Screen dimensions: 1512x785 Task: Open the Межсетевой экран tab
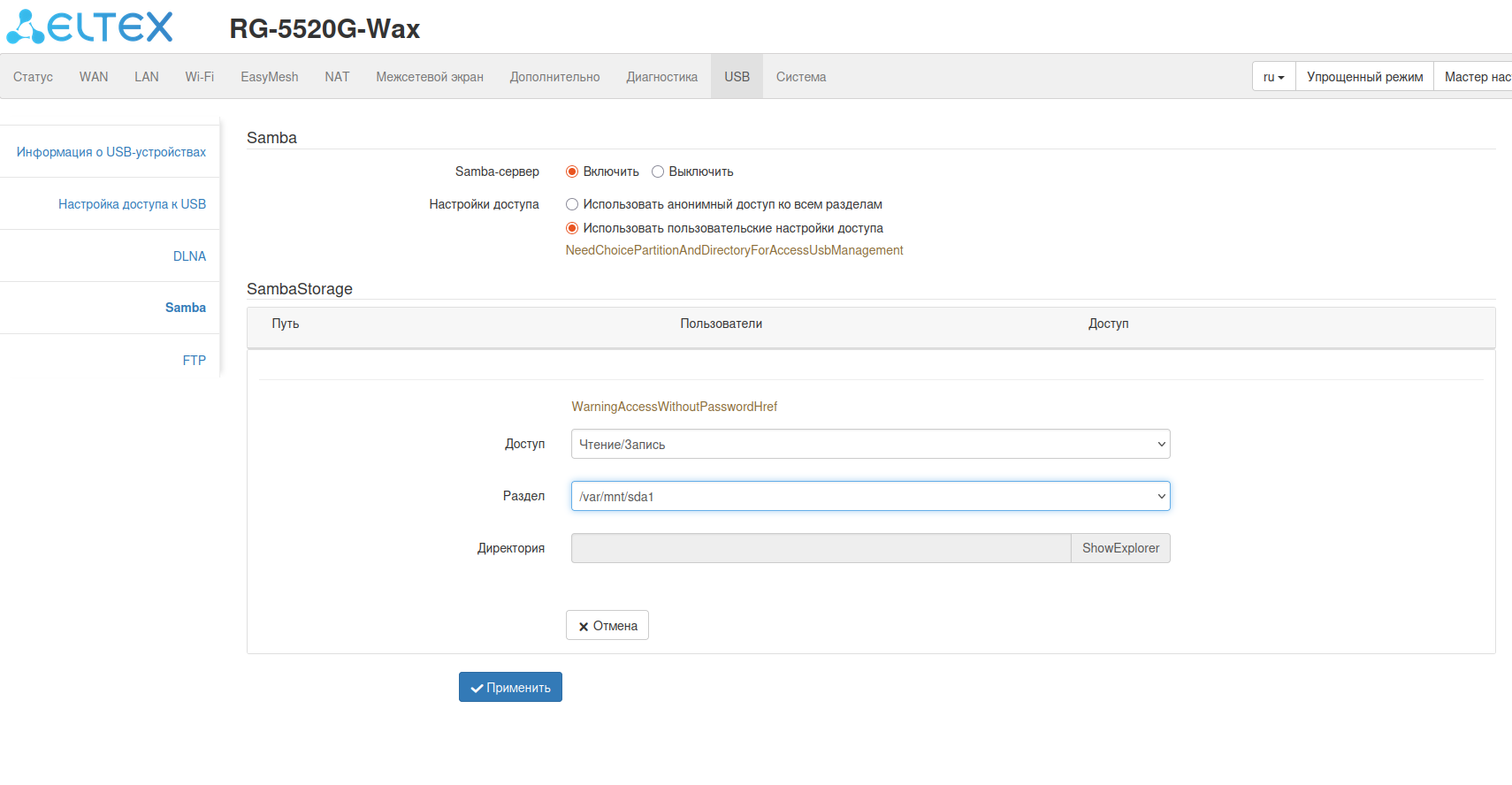pyautogui.click(x=430, y=77)
